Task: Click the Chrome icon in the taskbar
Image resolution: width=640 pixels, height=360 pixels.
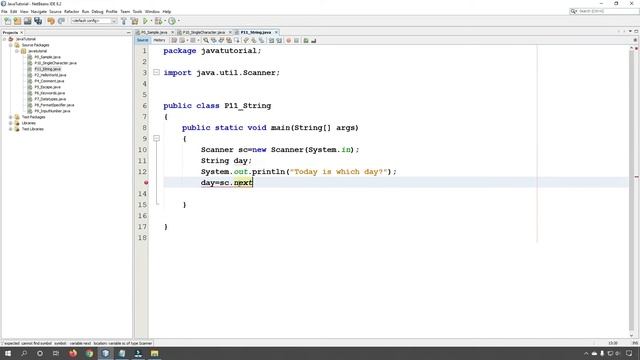Action: tap(89, 353)
